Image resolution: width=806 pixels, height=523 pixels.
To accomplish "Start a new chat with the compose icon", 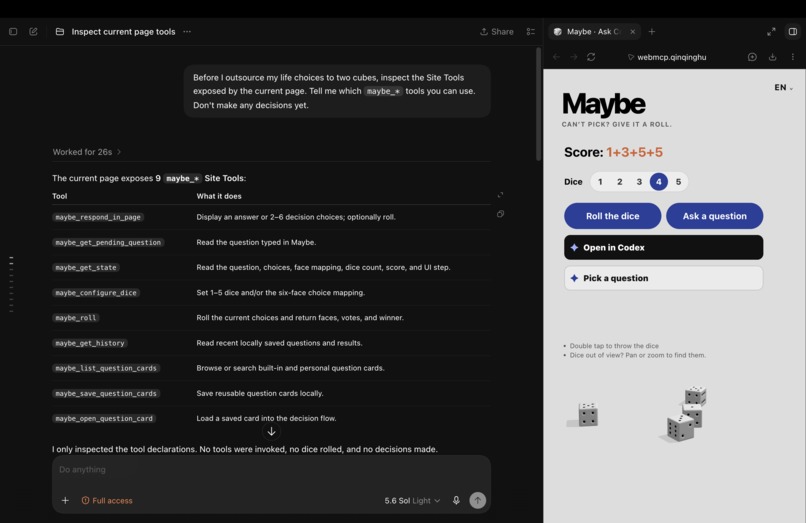I will coord(33,31).
